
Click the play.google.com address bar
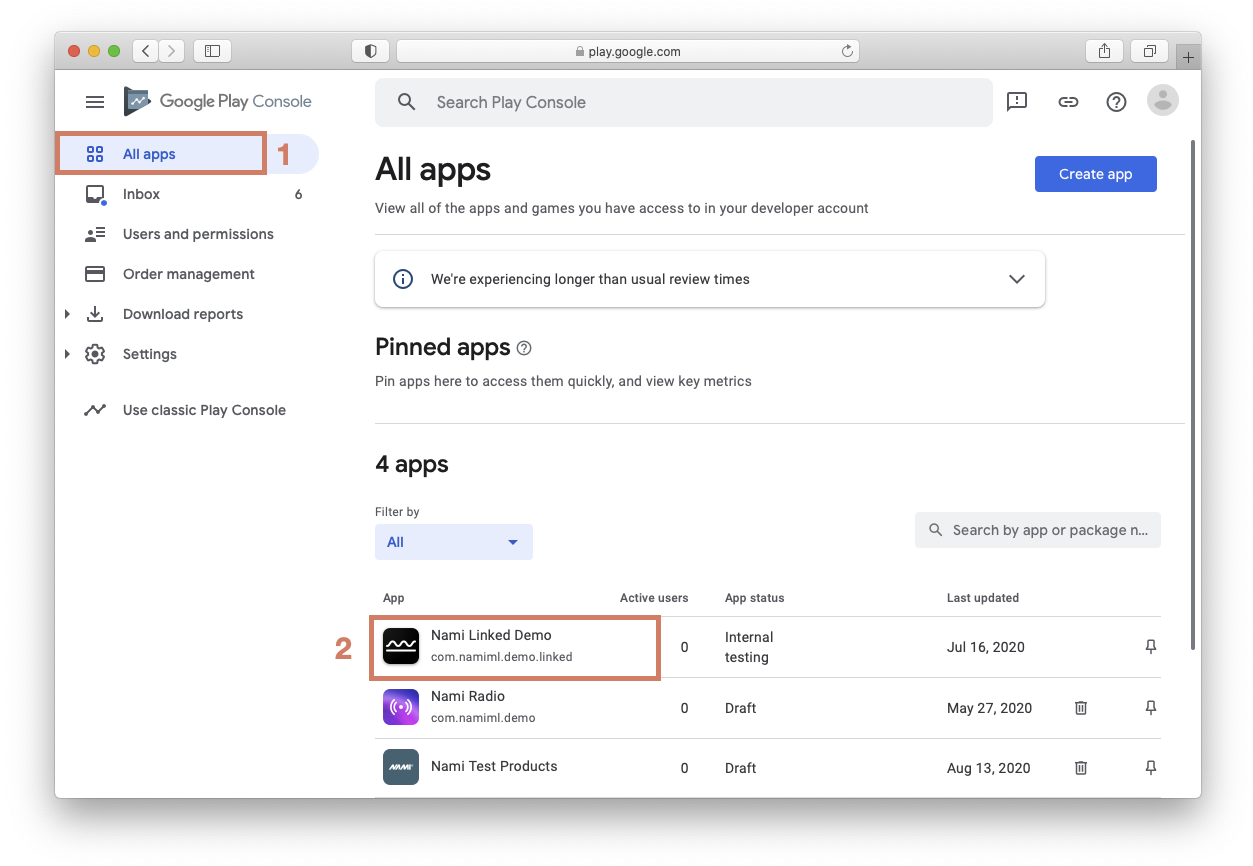[x=628, y=51]
